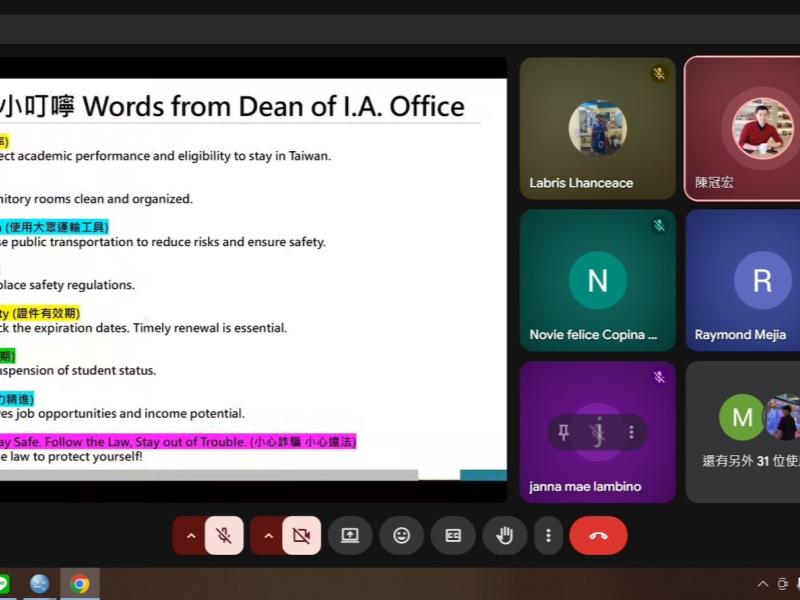Expand video settings arrow beside camera

tap(268, 536)
